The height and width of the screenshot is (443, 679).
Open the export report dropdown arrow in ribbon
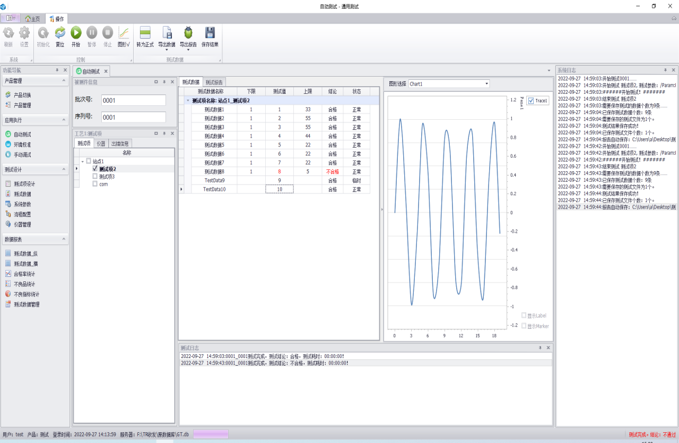pos(188,50)
